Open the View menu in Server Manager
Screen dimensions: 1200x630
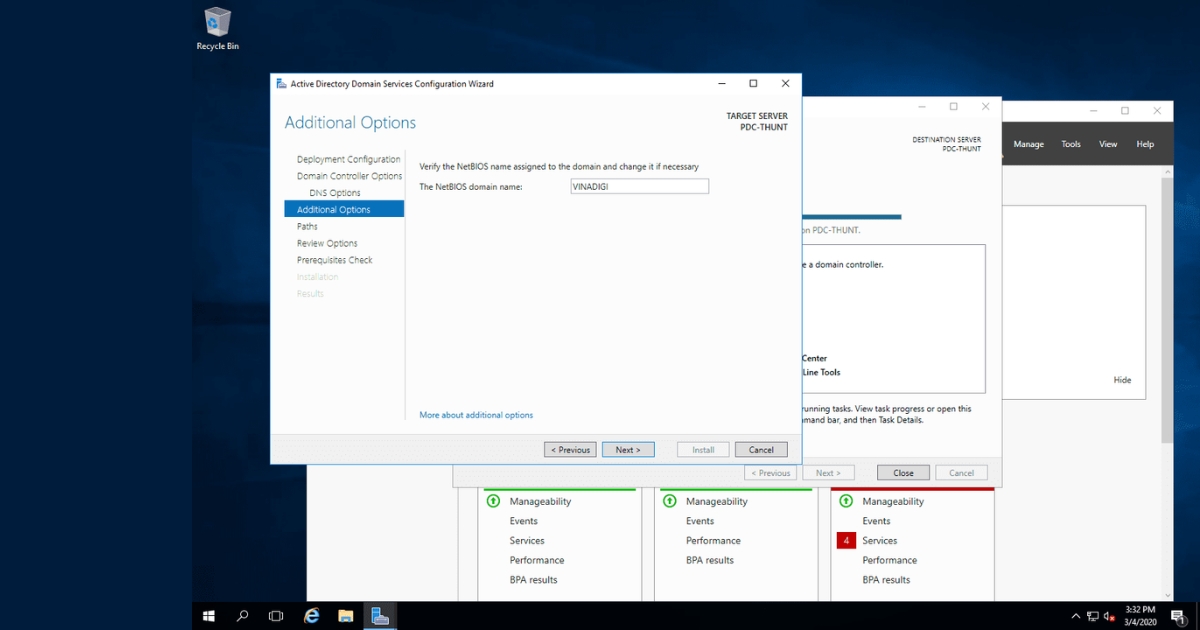coord(1107,143)
